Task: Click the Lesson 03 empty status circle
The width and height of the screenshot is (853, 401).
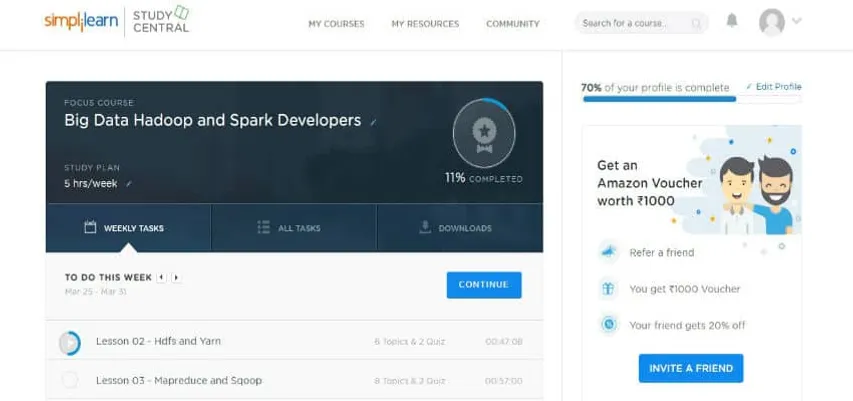Action: click(x=70, y=380)
